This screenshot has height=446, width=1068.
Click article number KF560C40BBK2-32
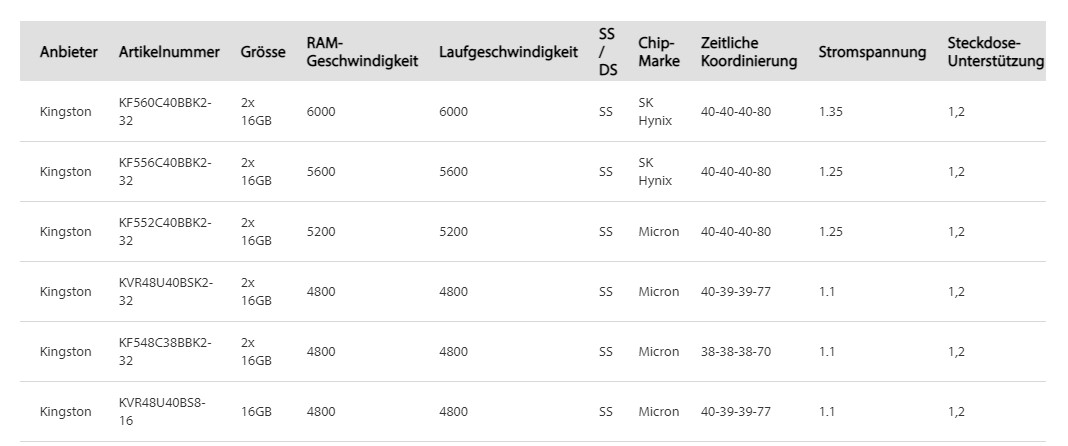[165, 112]
